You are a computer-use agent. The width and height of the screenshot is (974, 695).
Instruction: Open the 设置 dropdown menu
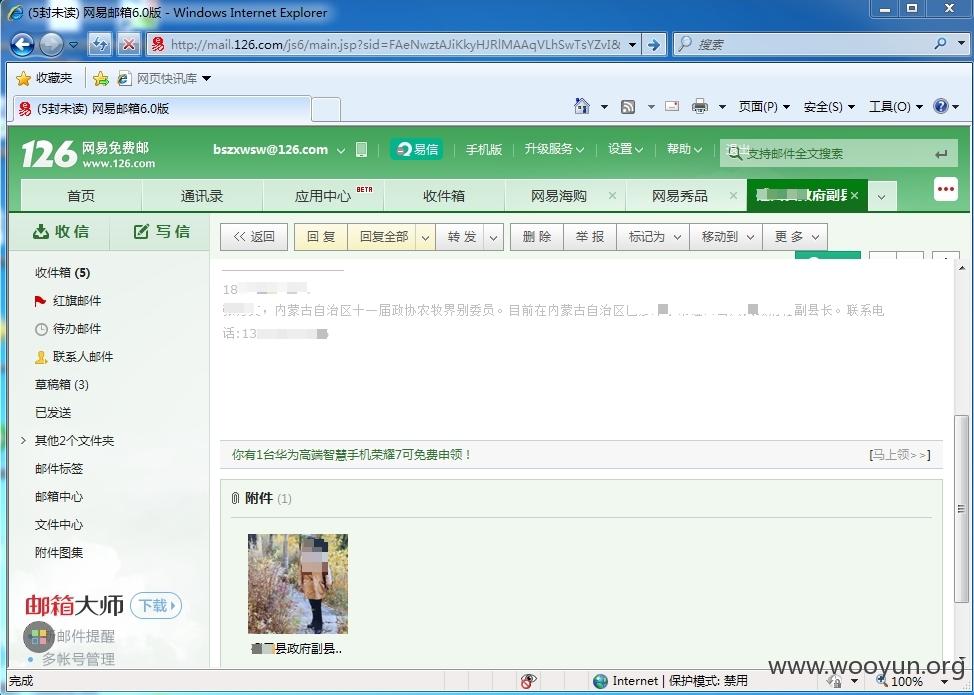pos(626,149)
